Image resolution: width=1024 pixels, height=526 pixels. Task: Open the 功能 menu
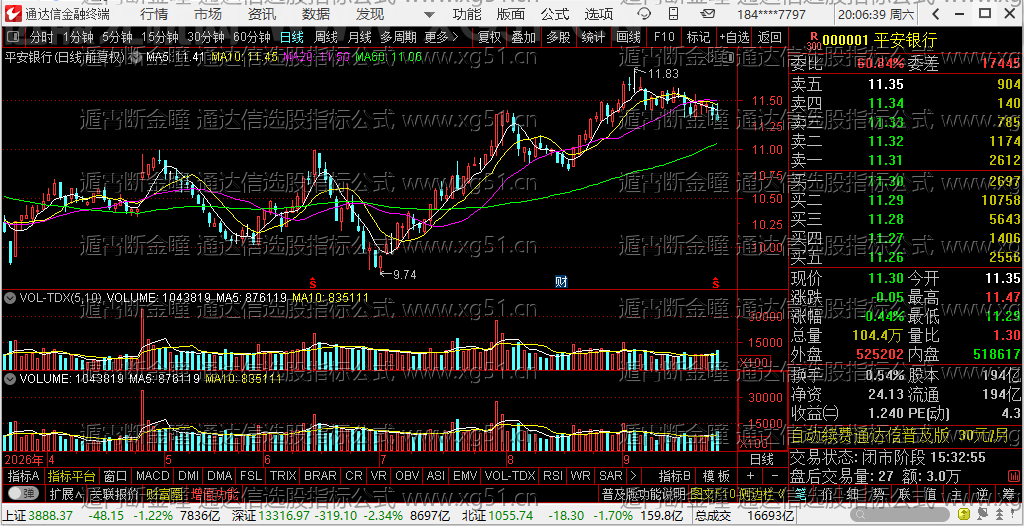(x=467, y=14)
